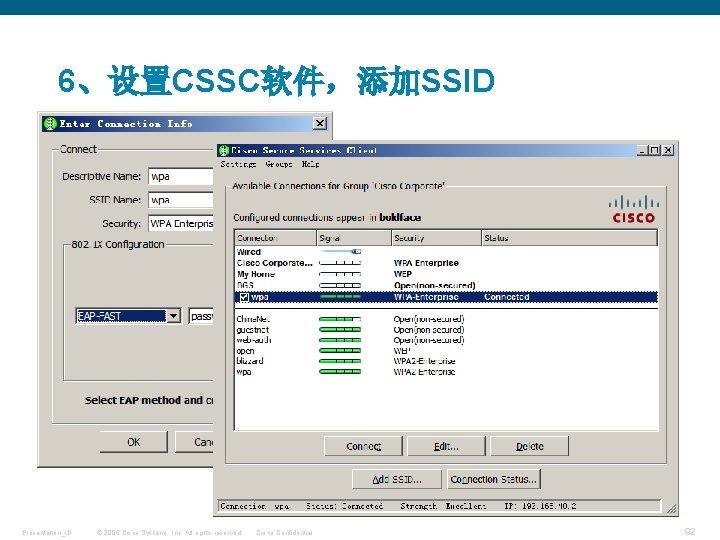Minimize the Cisco Secure Services Client window

[x=643, y=150]
